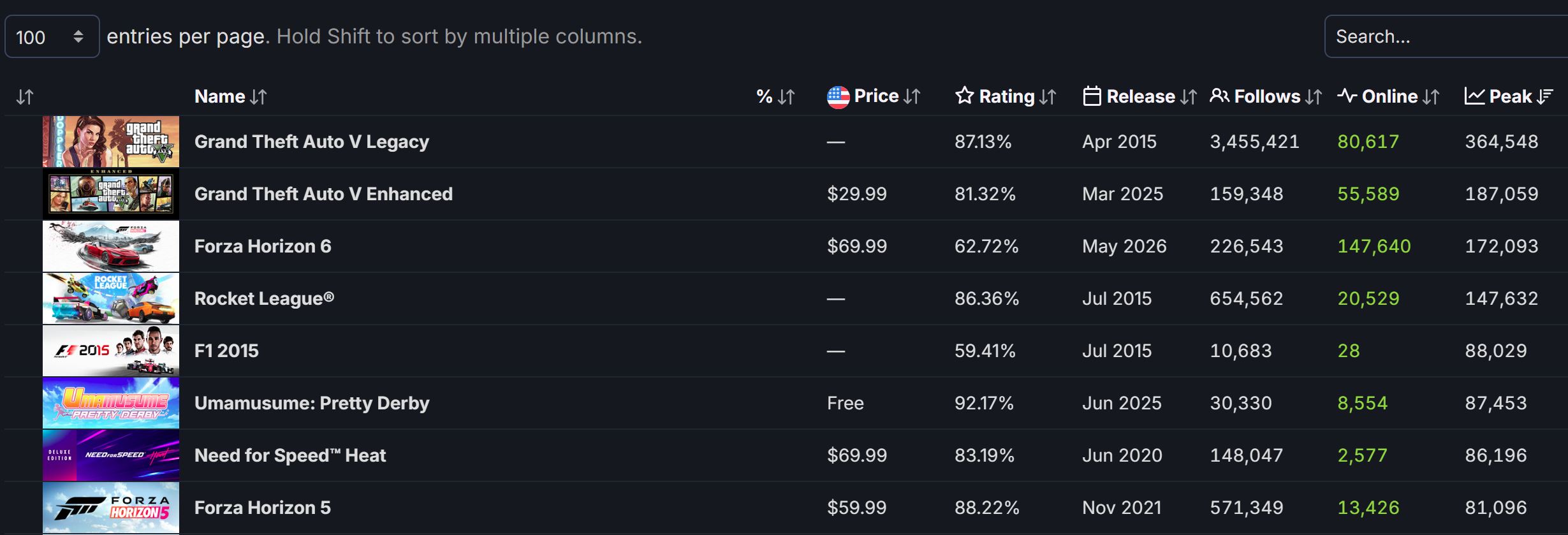
Task: Click the 187,059 peak players value
Action: pos(1502,194)
